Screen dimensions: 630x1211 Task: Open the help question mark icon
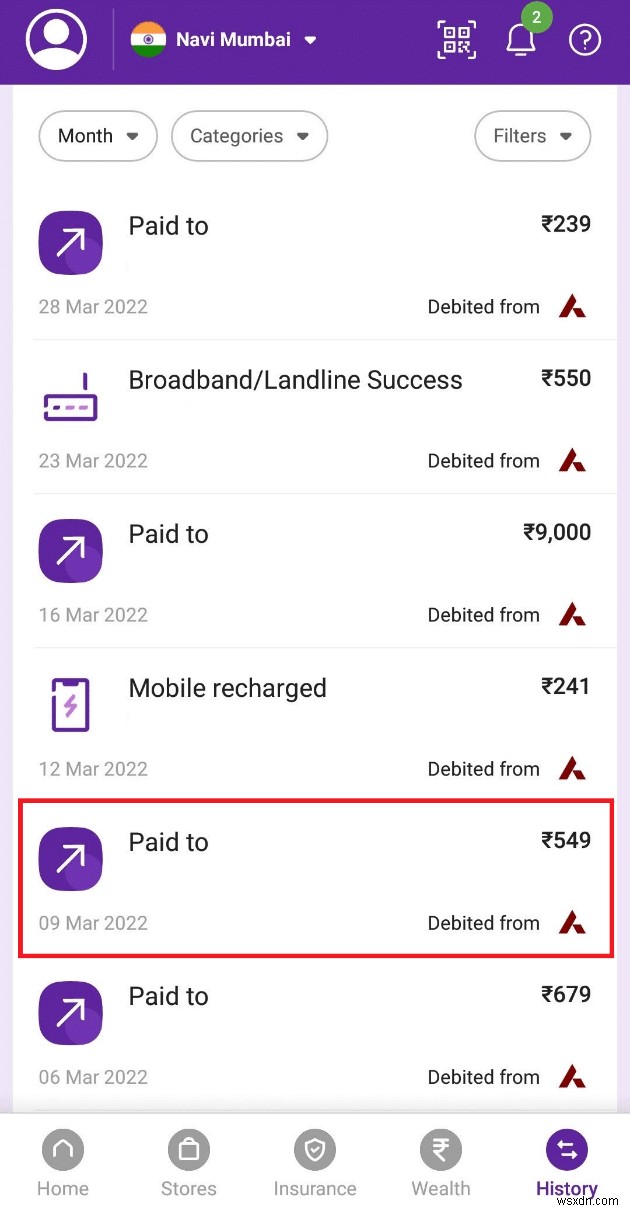tap(585, 40)
